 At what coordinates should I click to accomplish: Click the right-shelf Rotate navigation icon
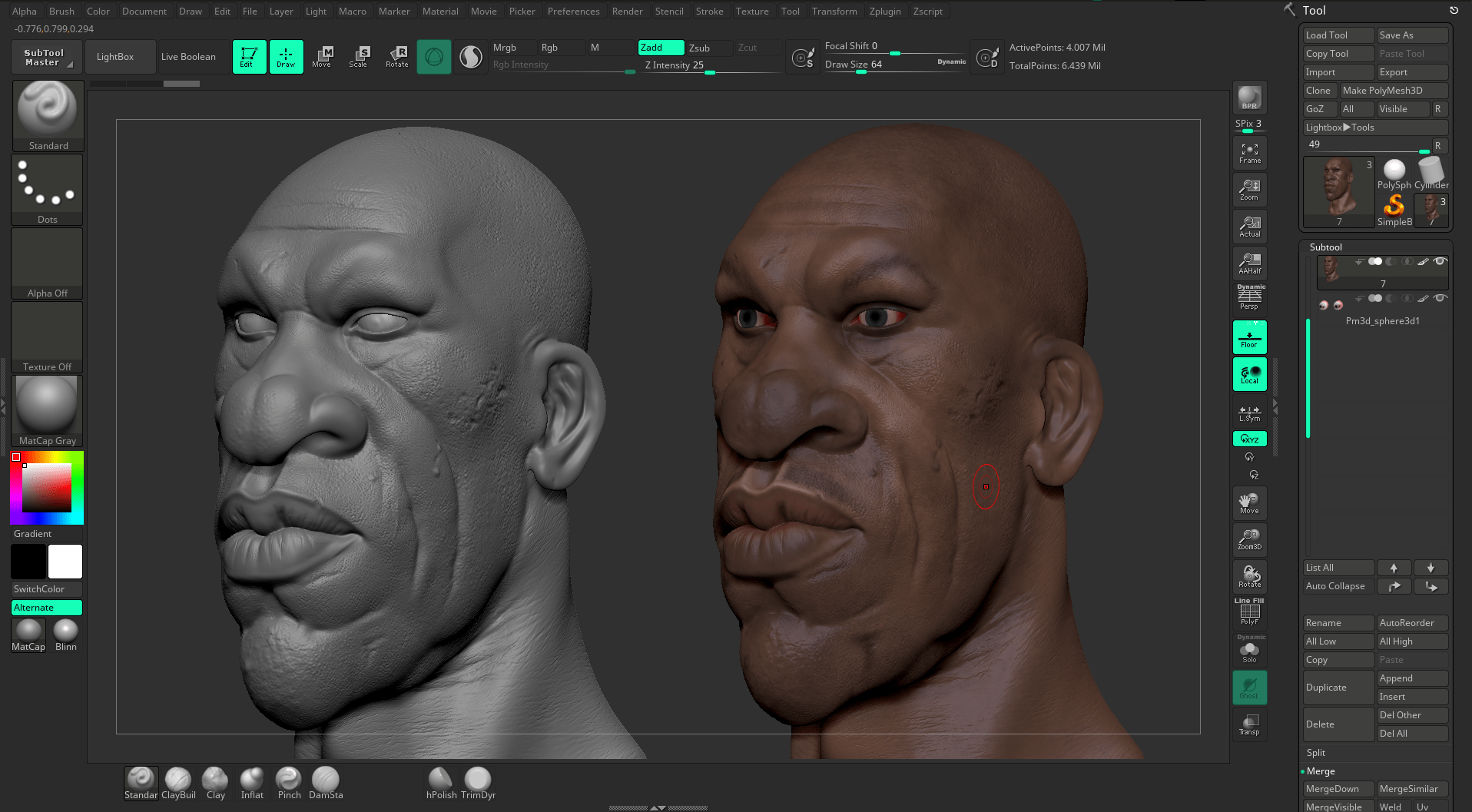tap(1249, 577)
